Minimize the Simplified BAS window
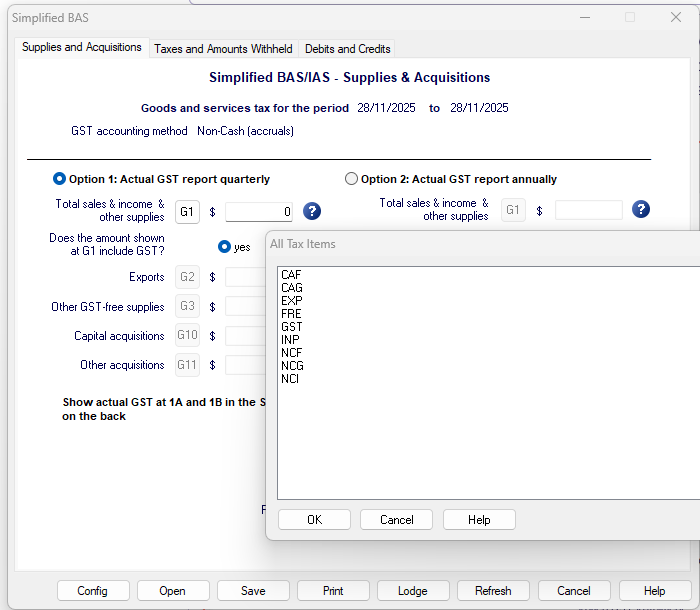This screenshot has height=610, width=700. tap(585, 17)
